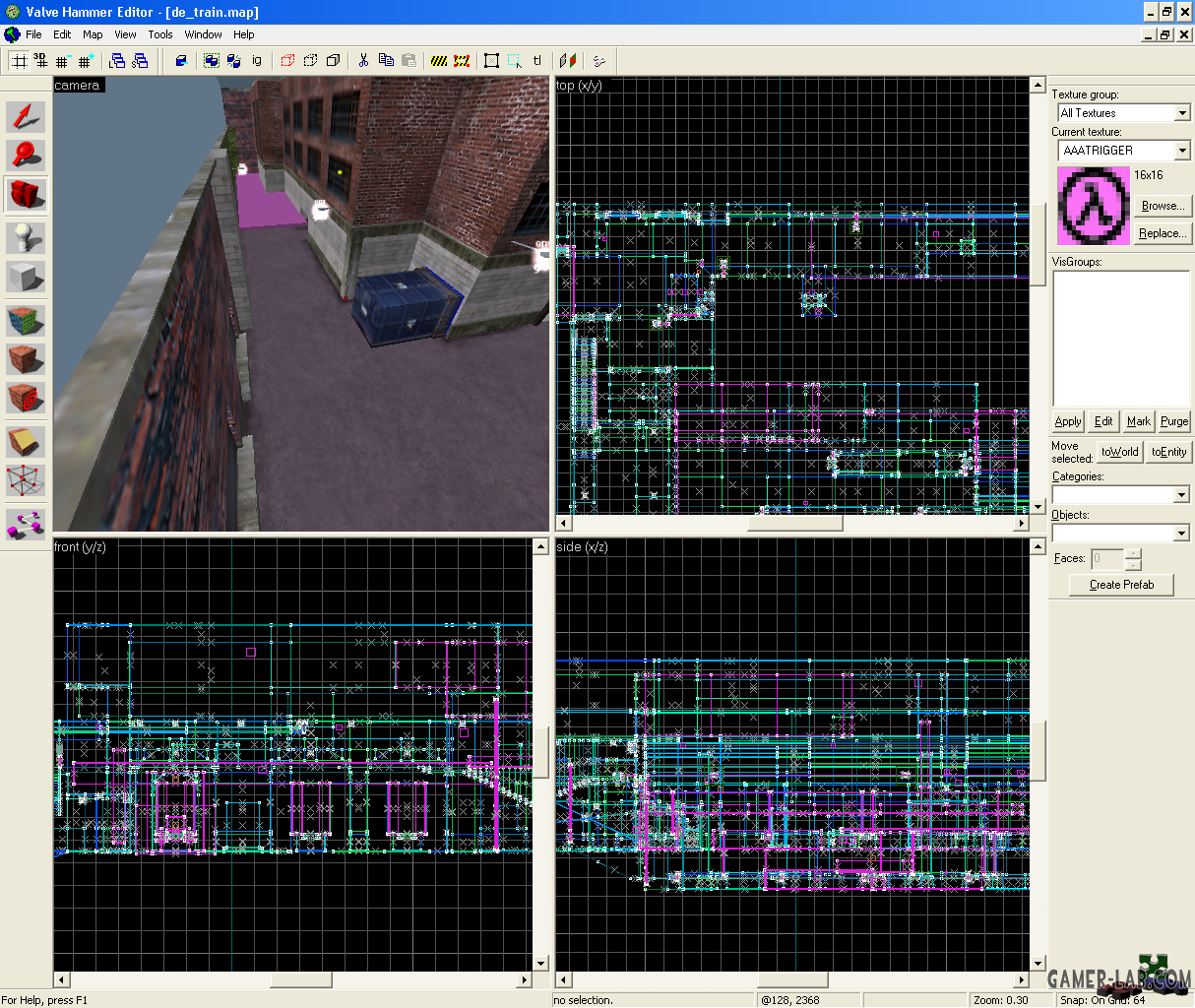Click the side view scroll-right arrow
The width and height of the screenshot is (1195, 1008).
[x=1022, y=980]
